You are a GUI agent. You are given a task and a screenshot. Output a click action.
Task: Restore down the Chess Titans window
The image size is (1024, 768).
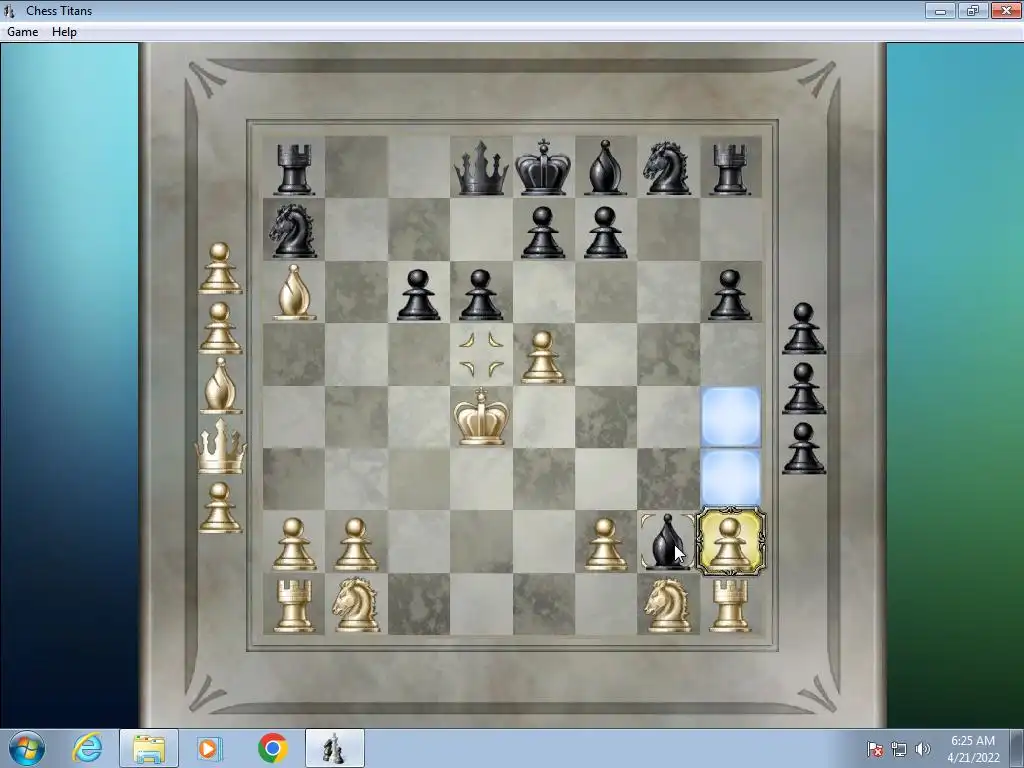pyautogui.click(x=973, y=10)
